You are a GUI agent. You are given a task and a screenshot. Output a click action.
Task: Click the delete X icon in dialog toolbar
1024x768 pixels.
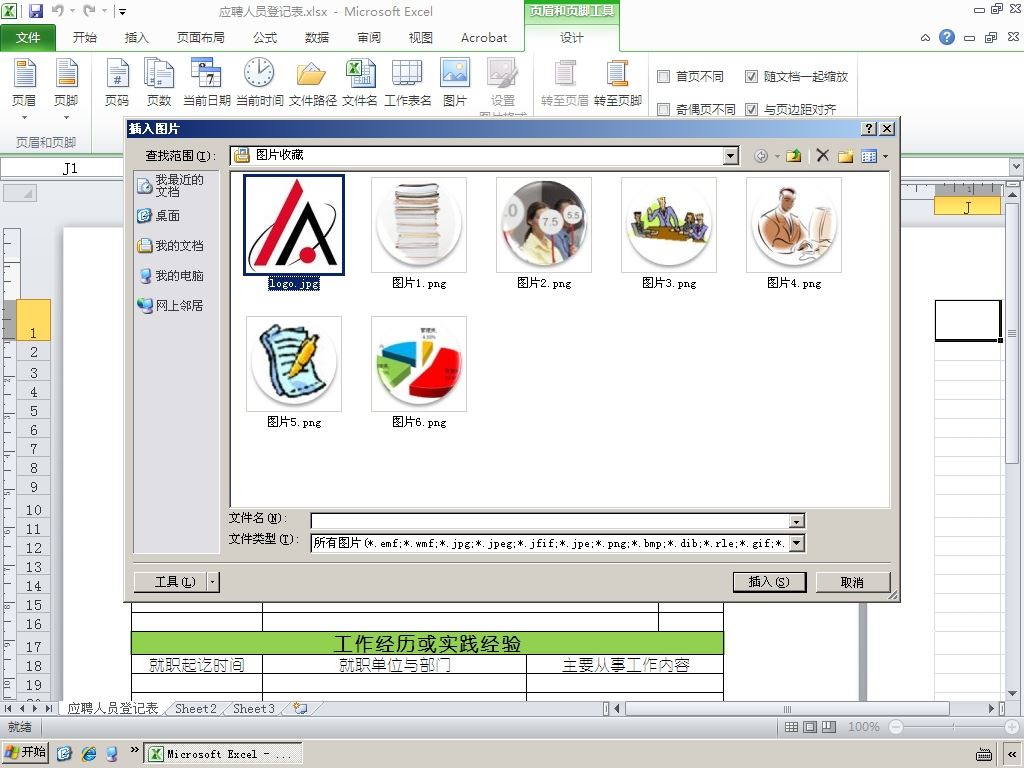coord(822,155)
